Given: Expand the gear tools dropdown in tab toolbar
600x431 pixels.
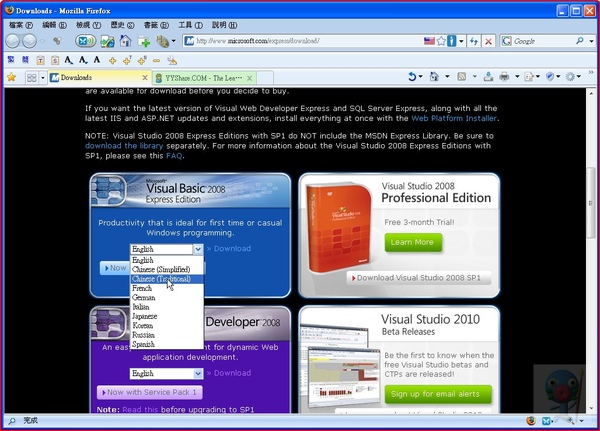Looking at the screenshot, I should point(578,77).
